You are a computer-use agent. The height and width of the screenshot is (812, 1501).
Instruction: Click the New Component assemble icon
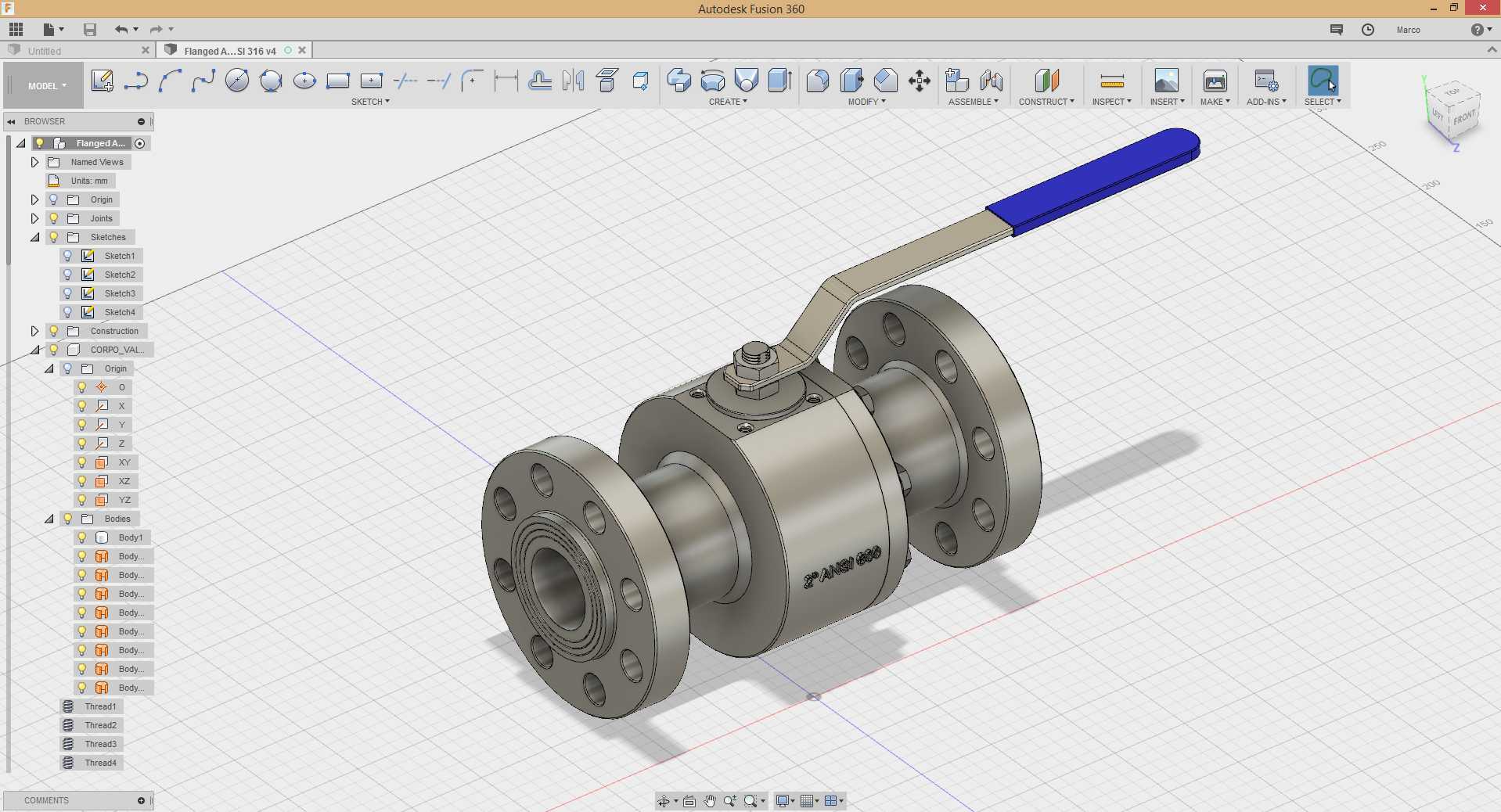pyautogui.click(x=956, y=81)
